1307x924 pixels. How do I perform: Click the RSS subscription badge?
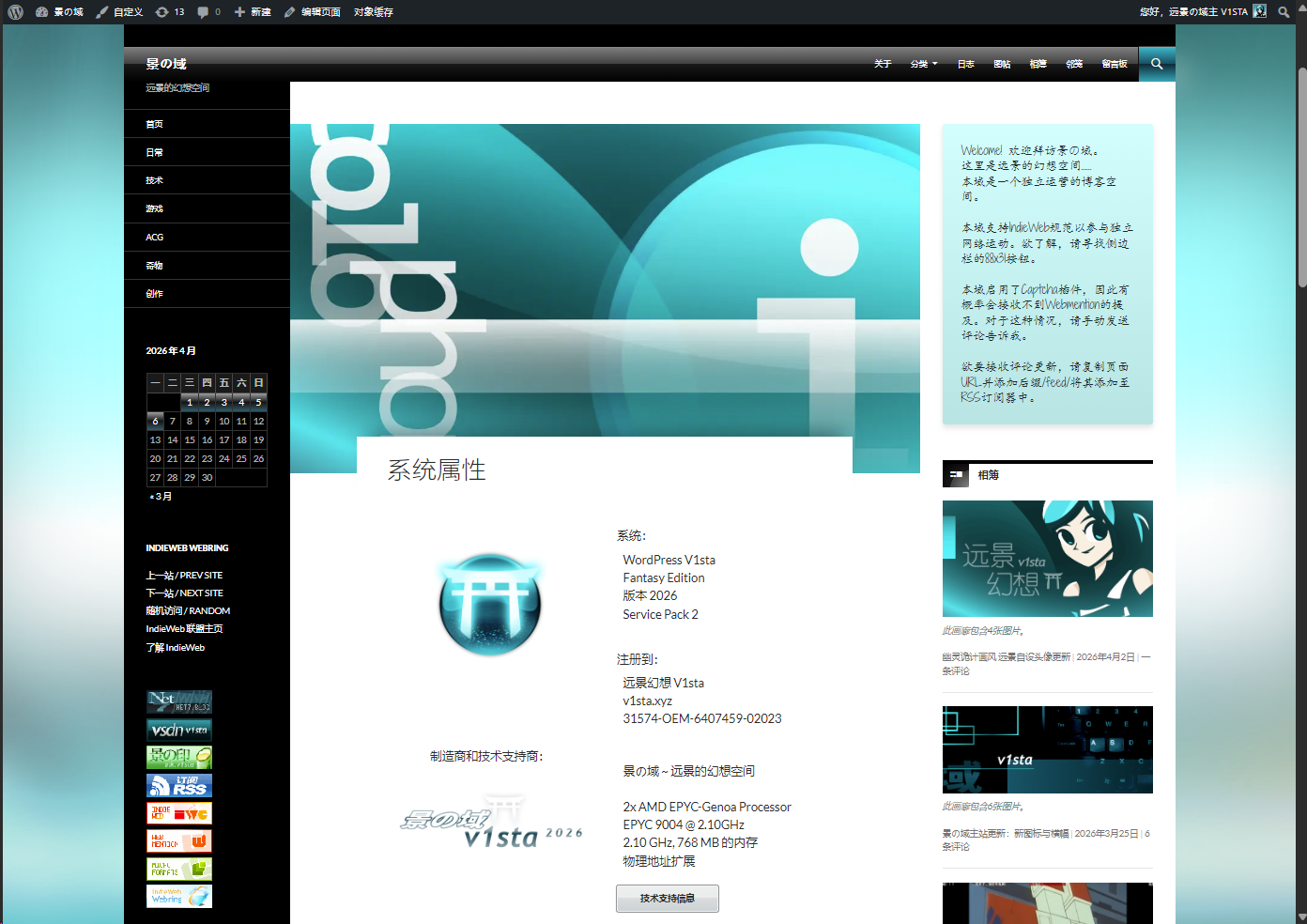(x=179, y=786)
